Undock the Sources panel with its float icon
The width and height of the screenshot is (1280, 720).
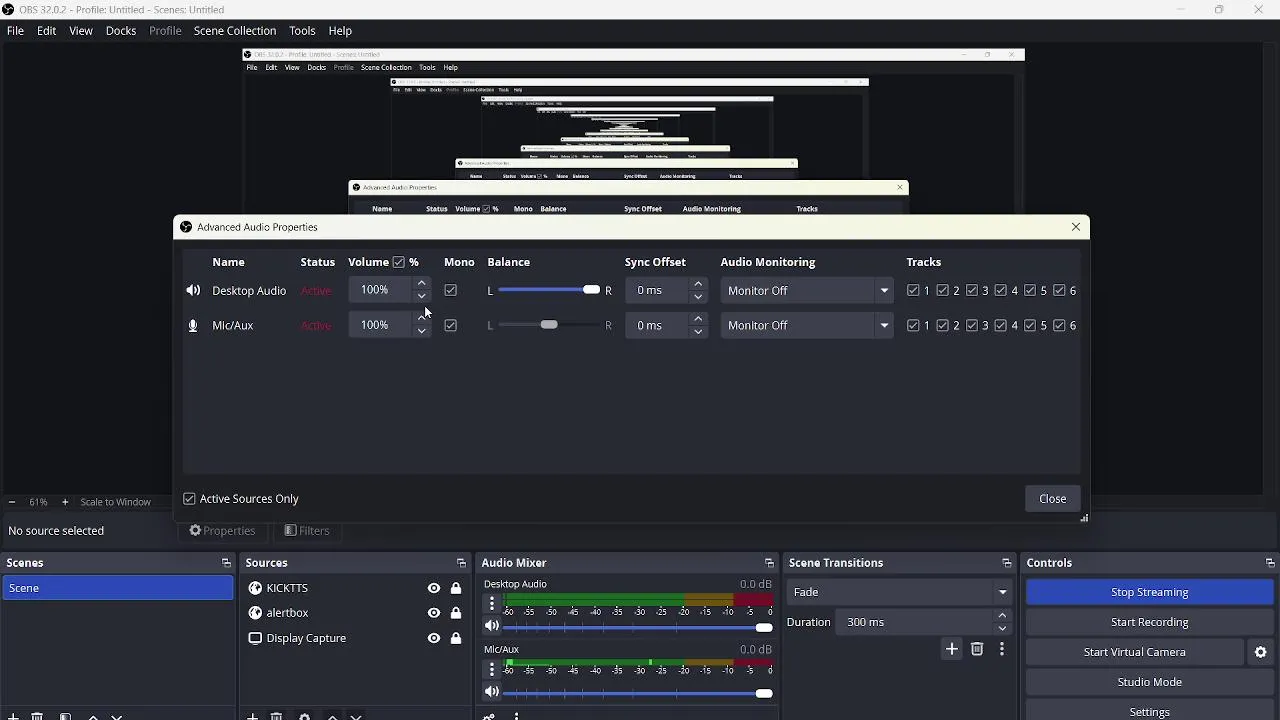tap(461, 563)
